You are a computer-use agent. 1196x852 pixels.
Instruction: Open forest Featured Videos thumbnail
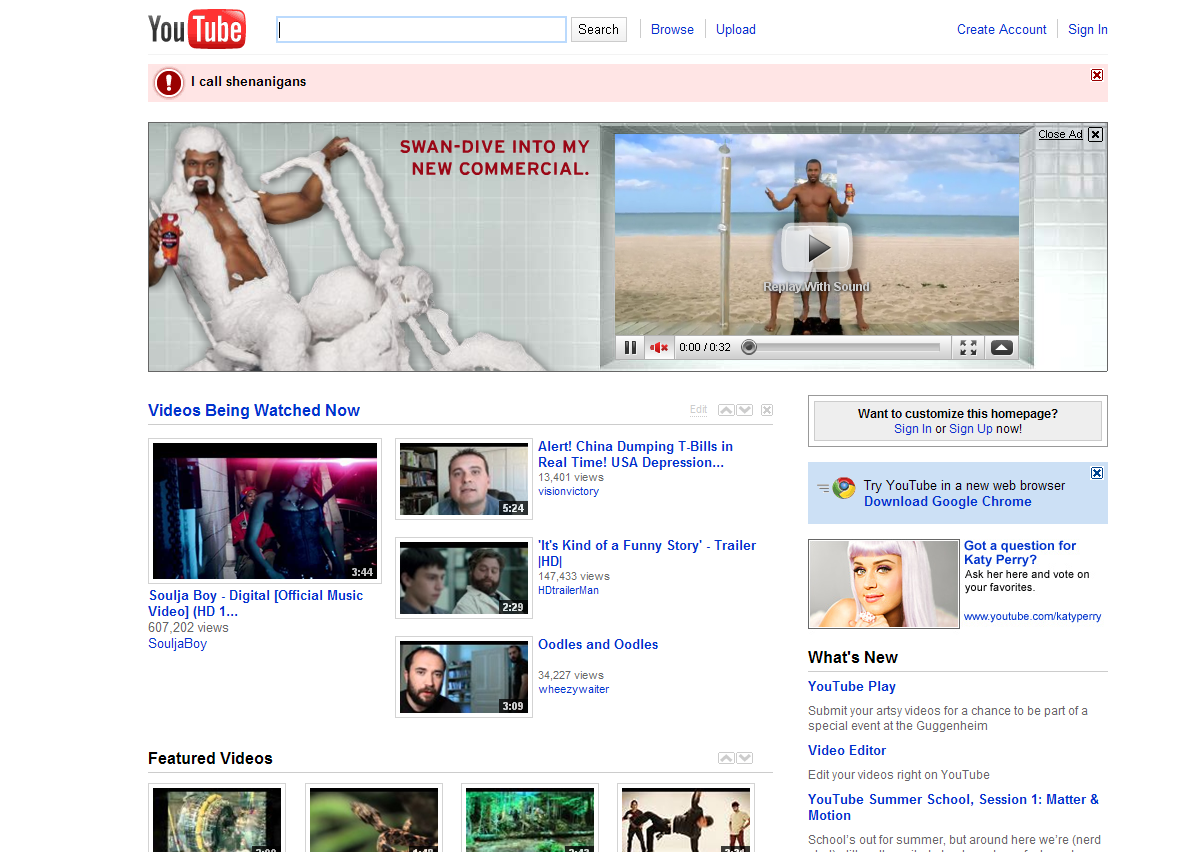click(x=530, y=818)
